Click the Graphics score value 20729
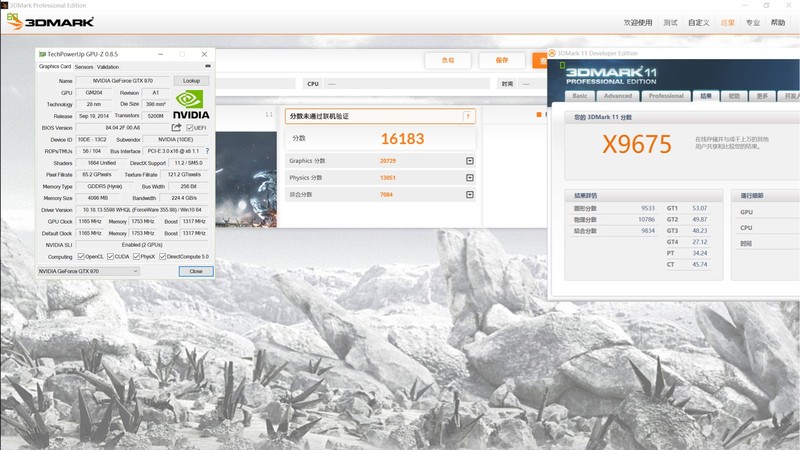 tap(388, 161)
